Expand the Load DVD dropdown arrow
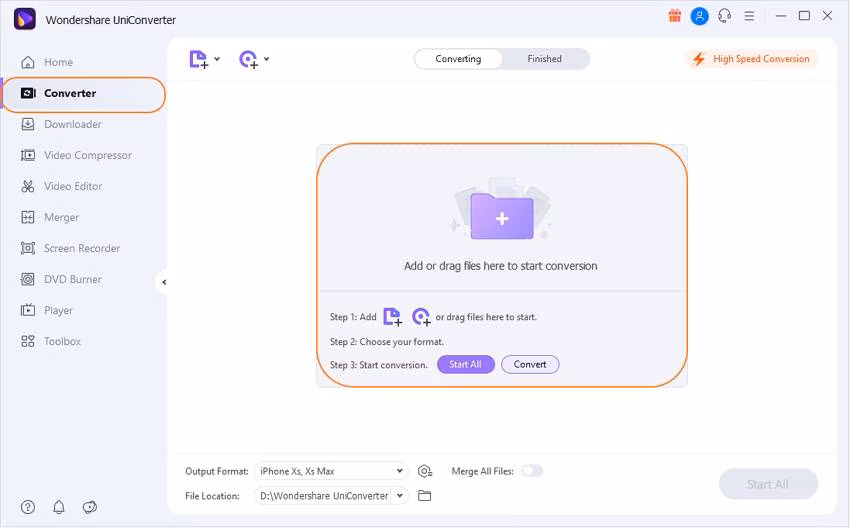Image resolution: width=850 pixels, height=528 pixels. coord(267,59)
